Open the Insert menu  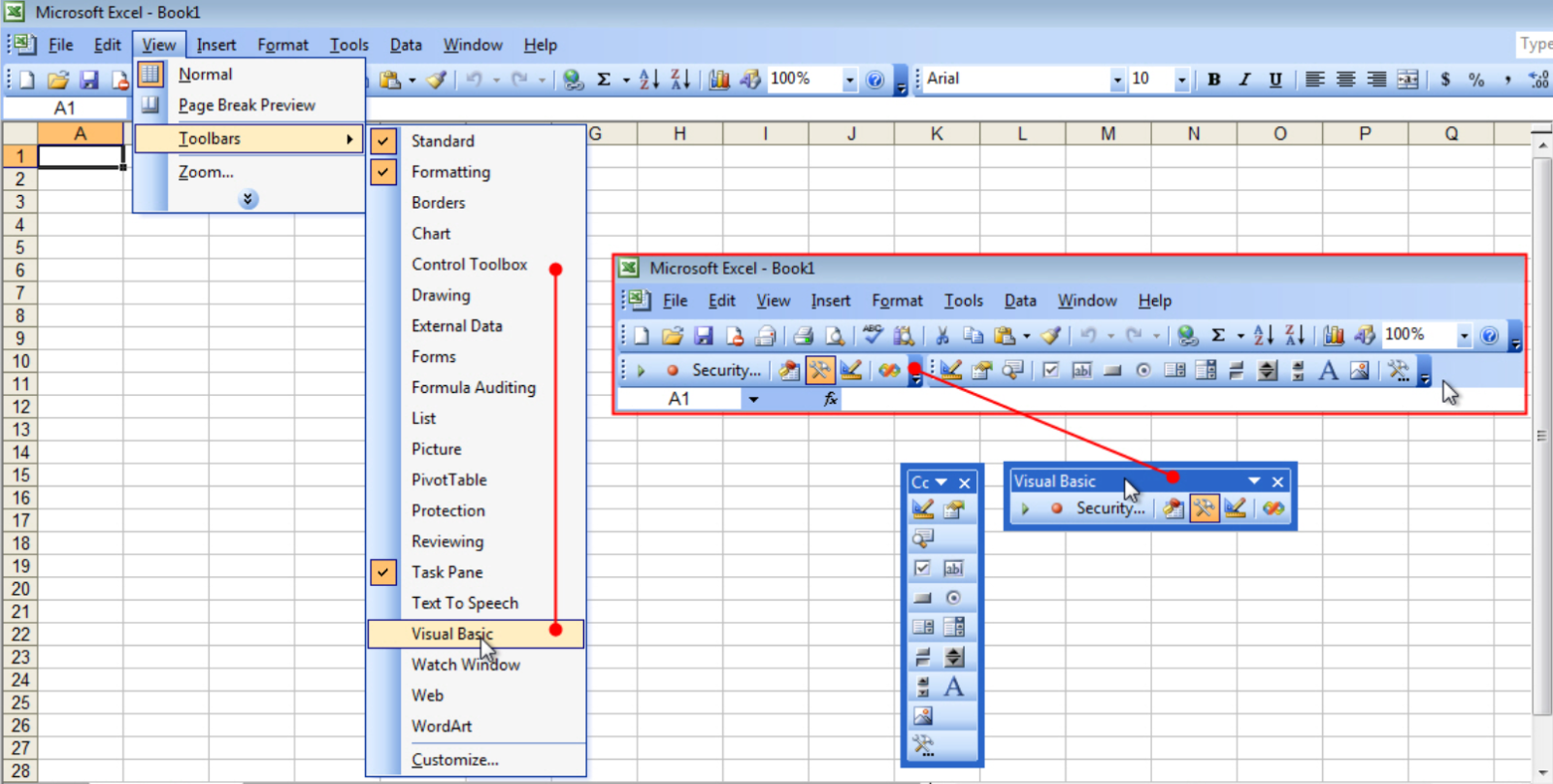pyautogui.click(x=215, y=45)
